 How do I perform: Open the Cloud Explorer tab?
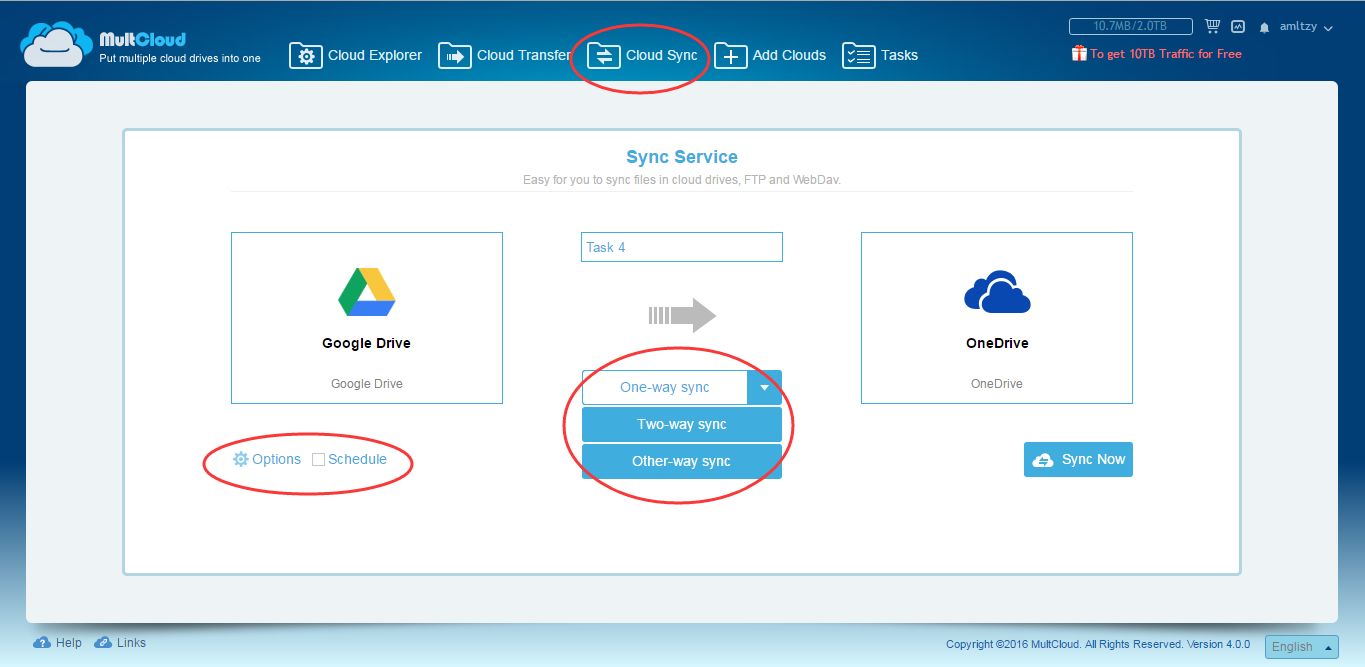[356, 56]
